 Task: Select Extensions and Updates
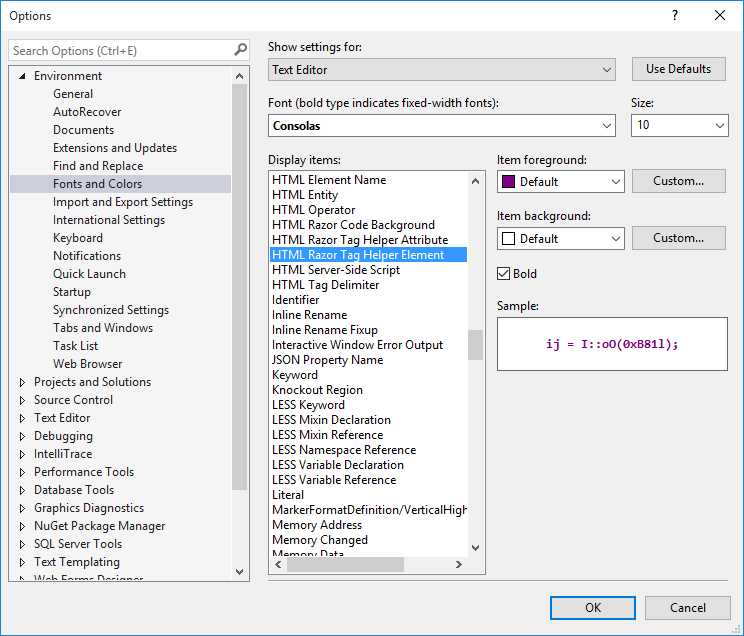(115, 148)
